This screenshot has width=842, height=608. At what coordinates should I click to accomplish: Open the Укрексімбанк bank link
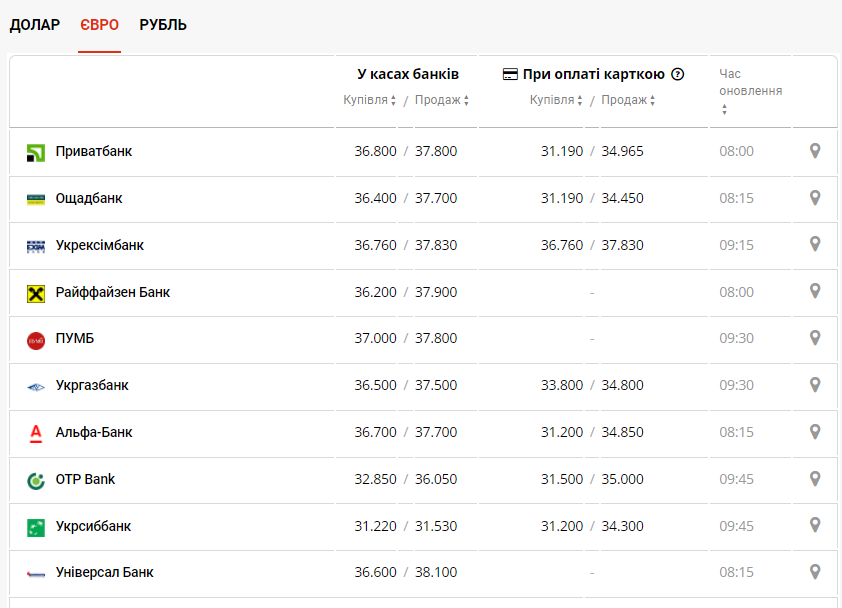click(100, 245)
